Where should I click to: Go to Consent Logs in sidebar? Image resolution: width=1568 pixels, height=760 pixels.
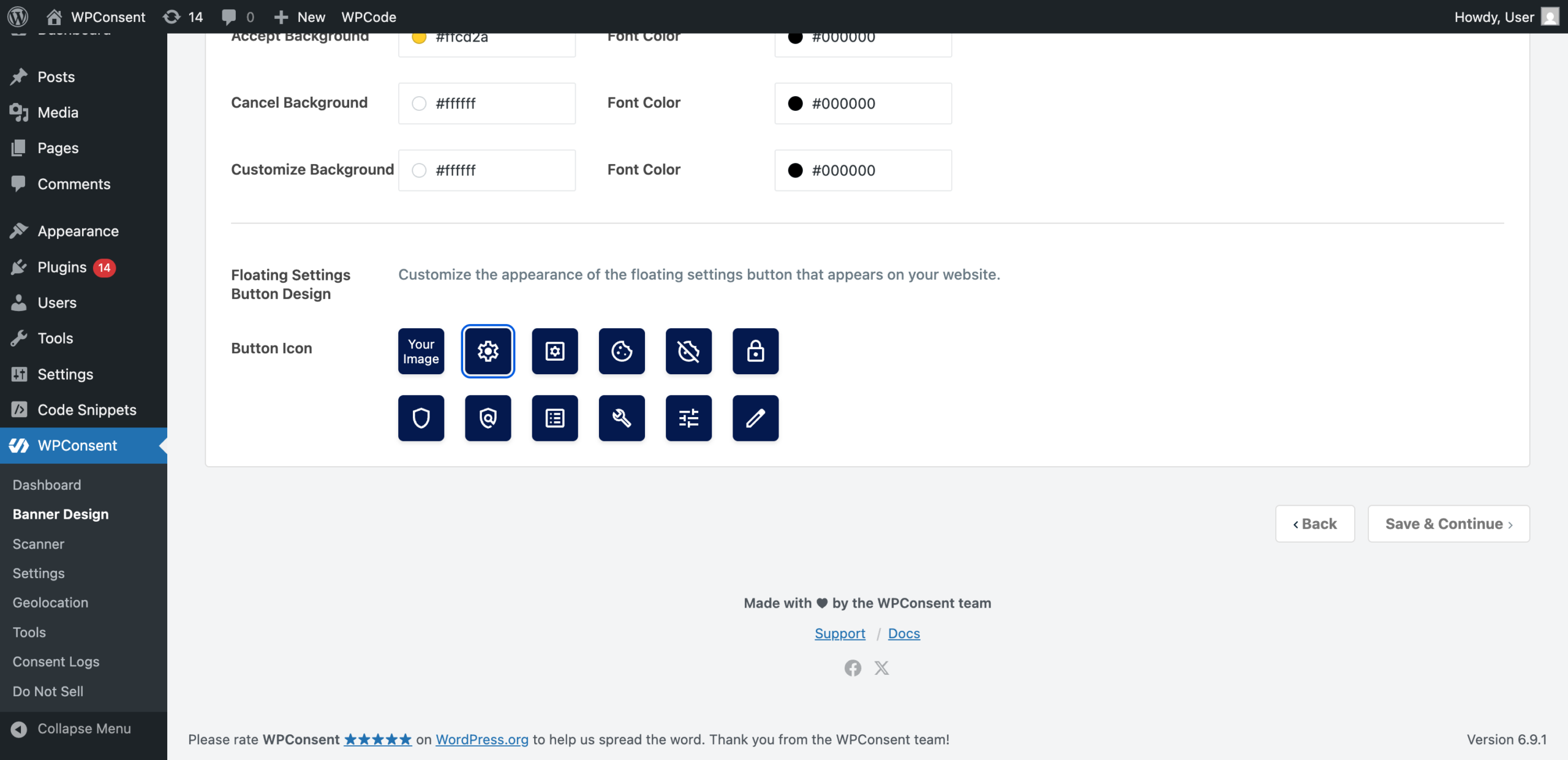(x=56, y=661)
